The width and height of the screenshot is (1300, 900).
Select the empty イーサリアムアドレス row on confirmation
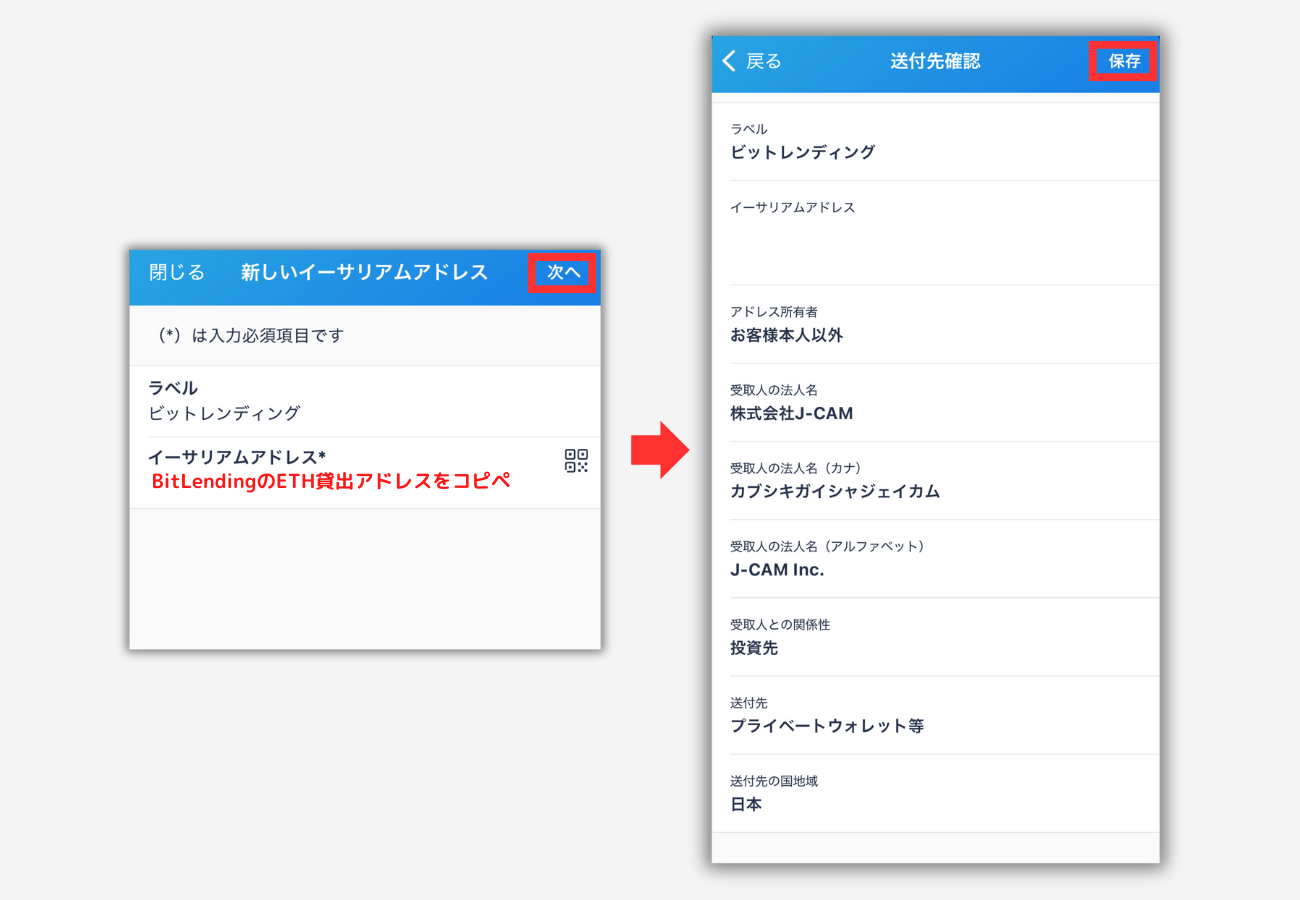935,233
